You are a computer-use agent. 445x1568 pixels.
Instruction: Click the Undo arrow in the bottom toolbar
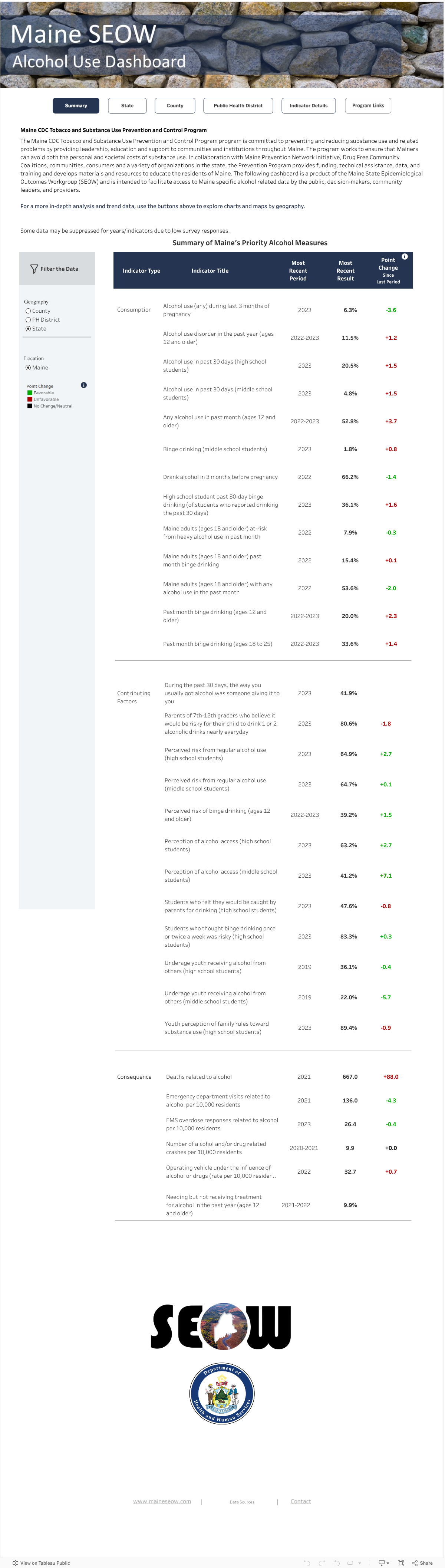[x=307, y=1562]
